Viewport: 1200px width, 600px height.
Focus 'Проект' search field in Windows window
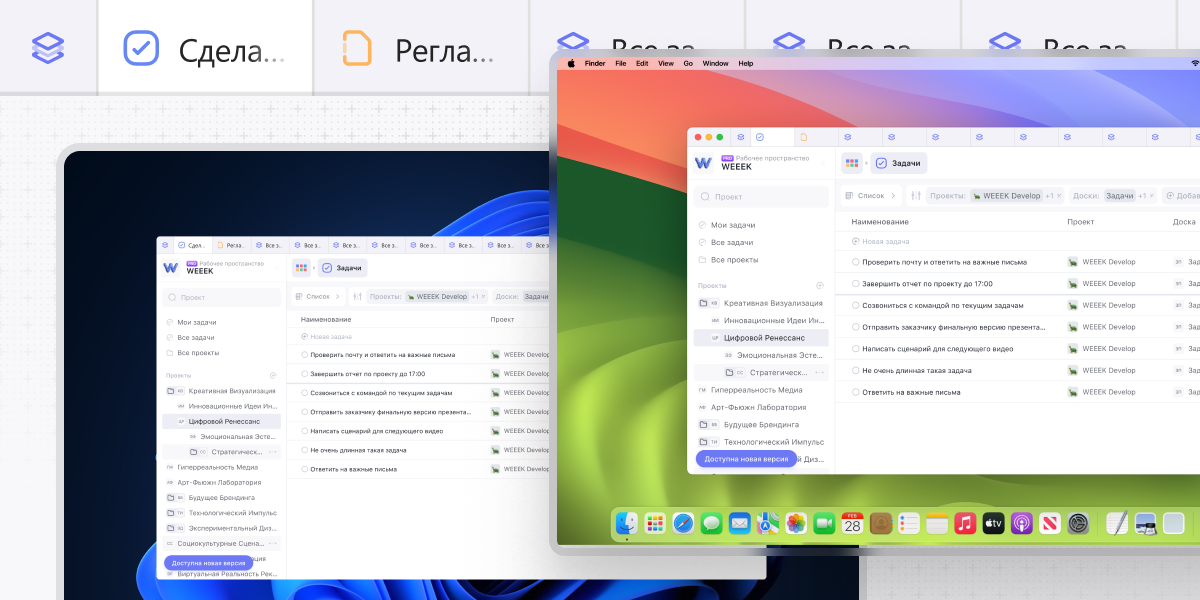[222, 297]
